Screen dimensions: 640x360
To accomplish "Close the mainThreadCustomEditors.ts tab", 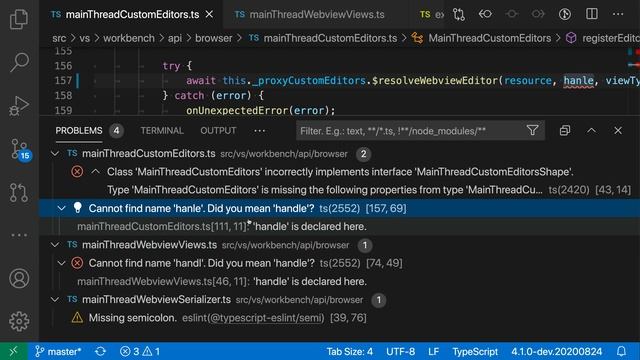I will [209, 14].
